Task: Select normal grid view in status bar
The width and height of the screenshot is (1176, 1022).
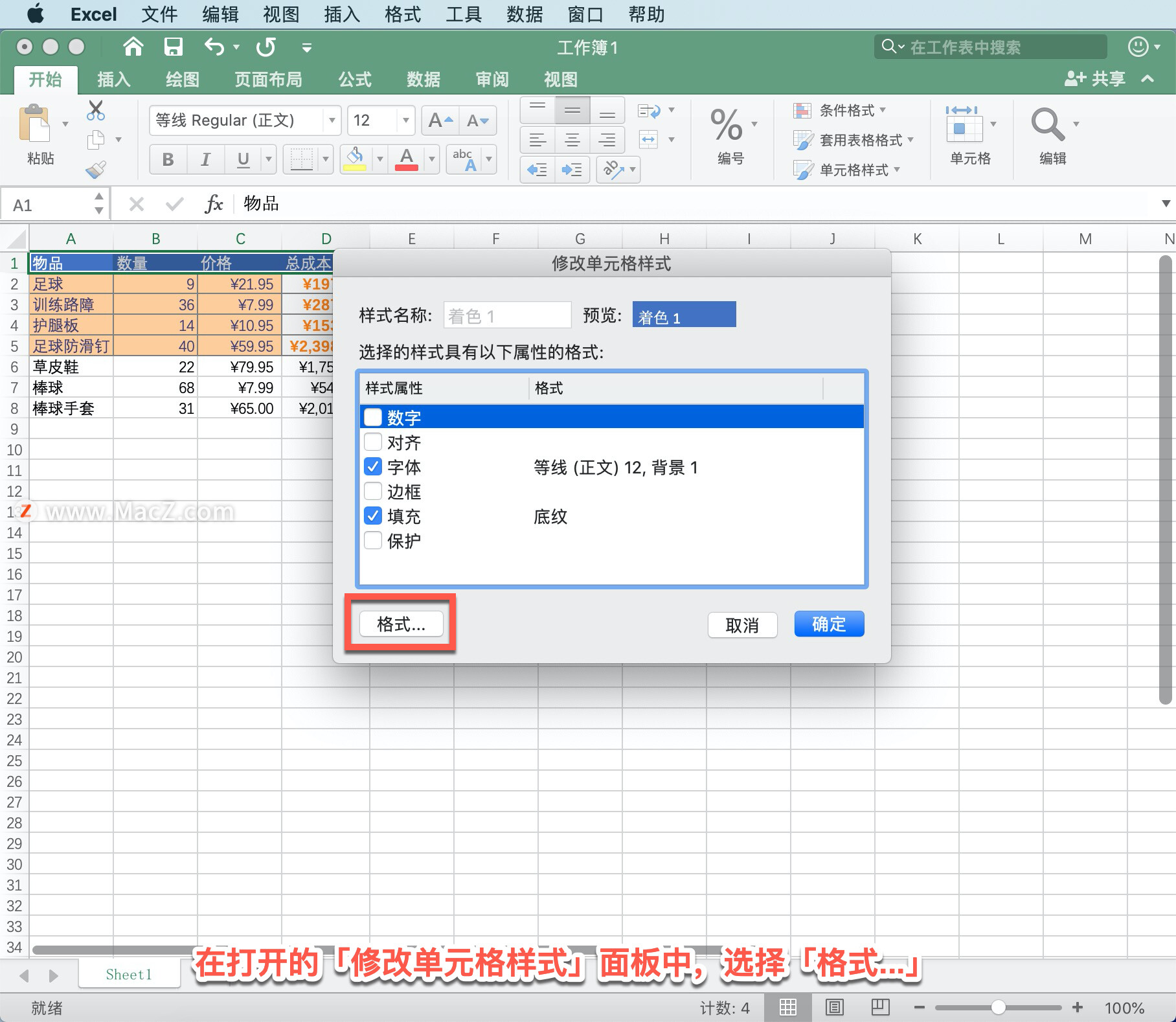Action: 788,1007
